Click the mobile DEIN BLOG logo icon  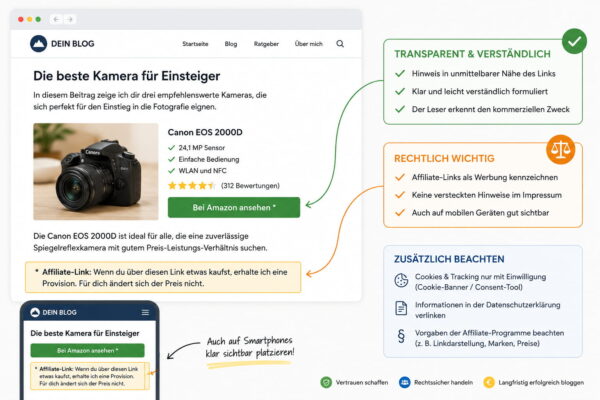35,312
